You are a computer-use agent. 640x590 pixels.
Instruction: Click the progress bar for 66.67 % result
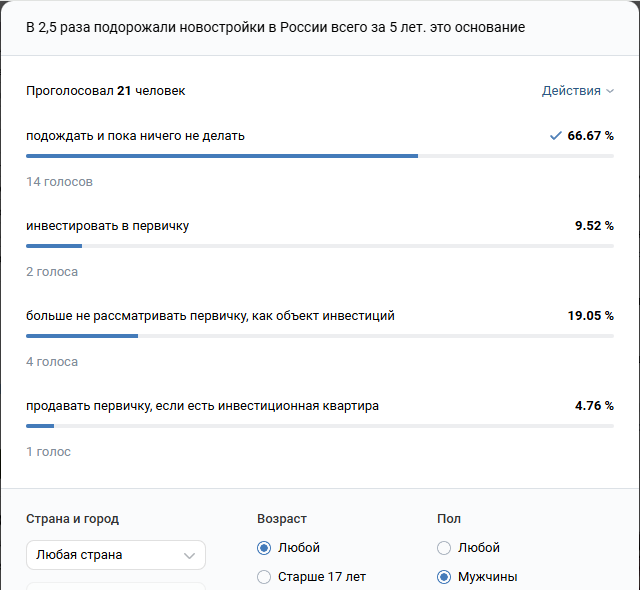point(320,156)
